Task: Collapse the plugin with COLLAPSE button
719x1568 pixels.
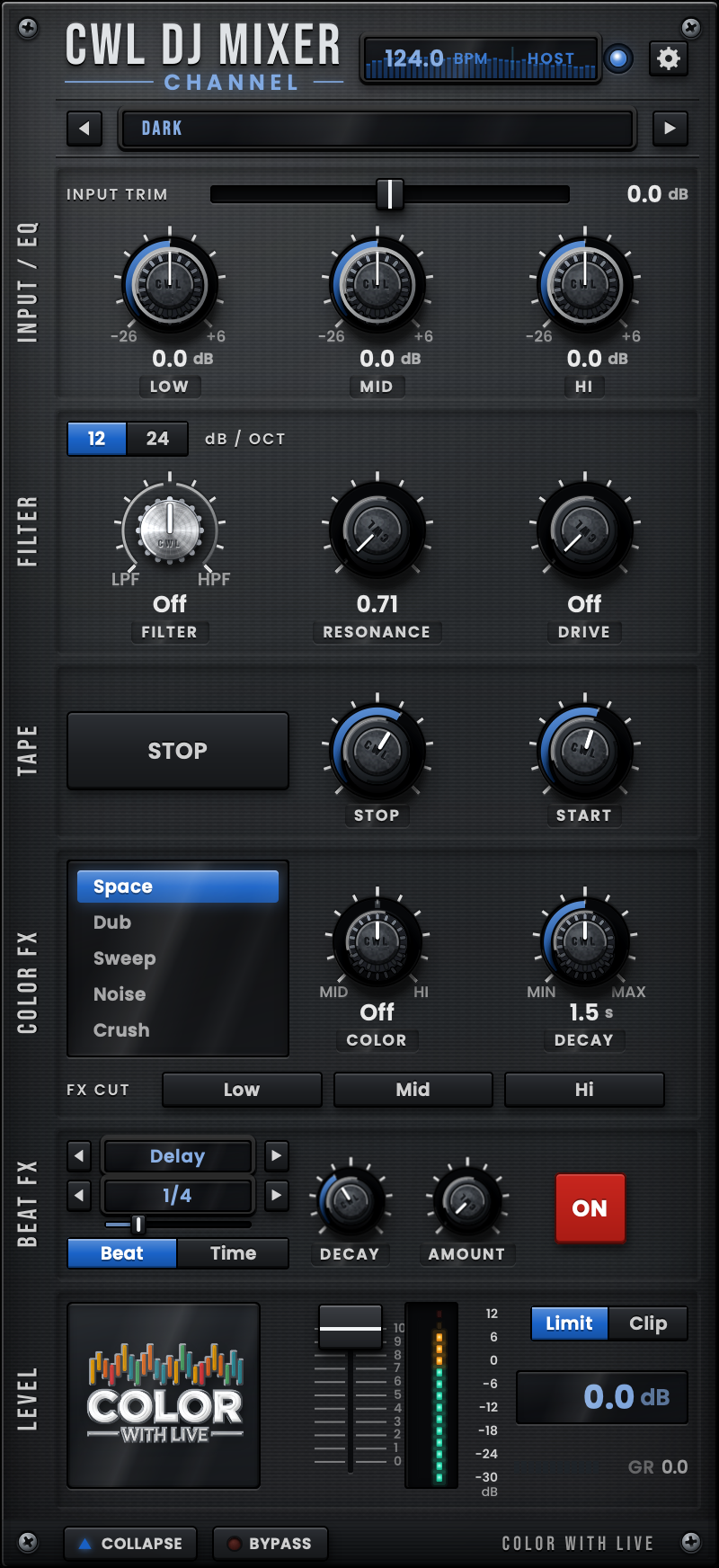Action: pyautogui.click(x=130, y=1544)
